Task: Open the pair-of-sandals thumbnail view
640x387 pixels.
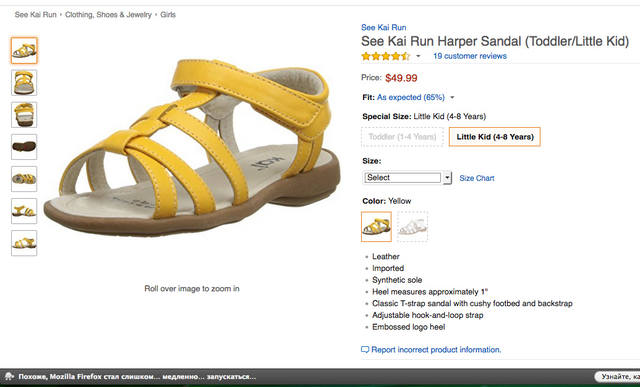Action: [x=24, y=179]
